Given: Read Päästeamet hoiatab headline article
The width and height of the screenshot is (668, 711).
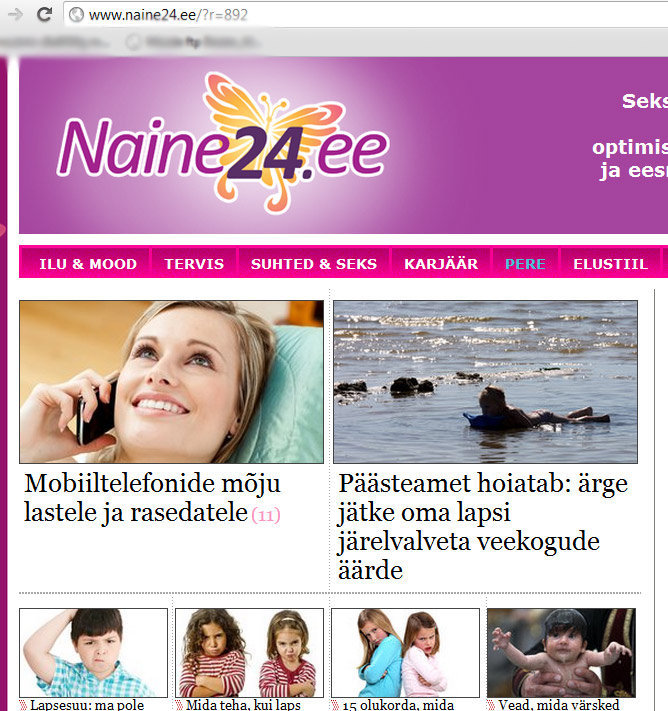Looking at the screenshot, I should (x=483, y=527).
